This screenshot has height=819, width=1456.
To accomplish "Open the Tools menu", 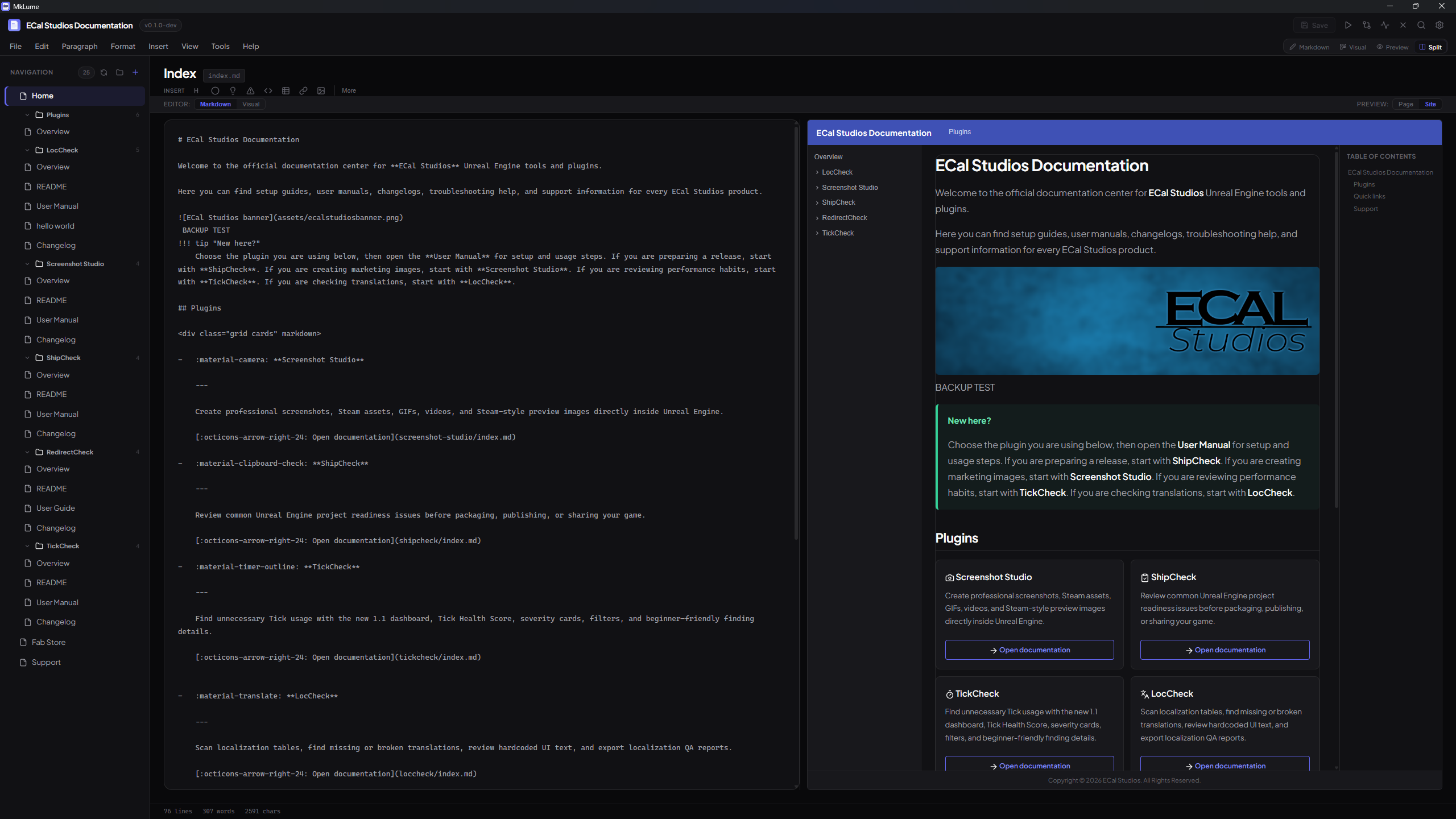I will (220, 47).
